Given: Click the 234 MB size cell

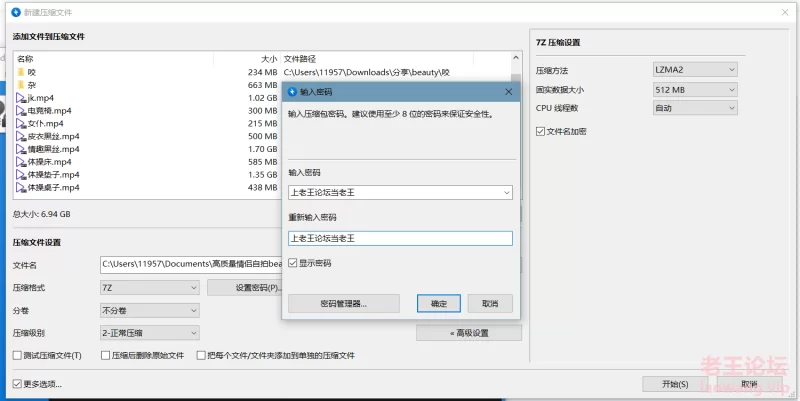Looking at the screenshot, I should [x=263, y=72].
